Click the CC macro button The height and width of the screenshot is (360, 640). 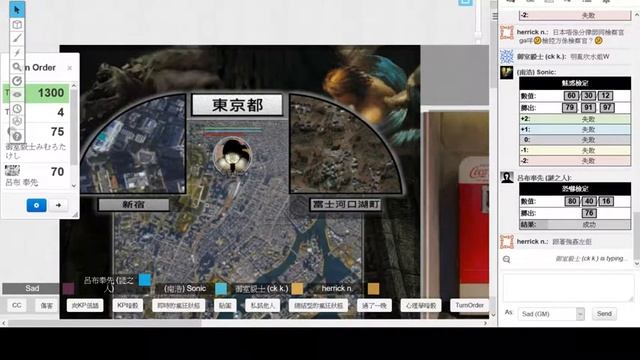(16, 305)
